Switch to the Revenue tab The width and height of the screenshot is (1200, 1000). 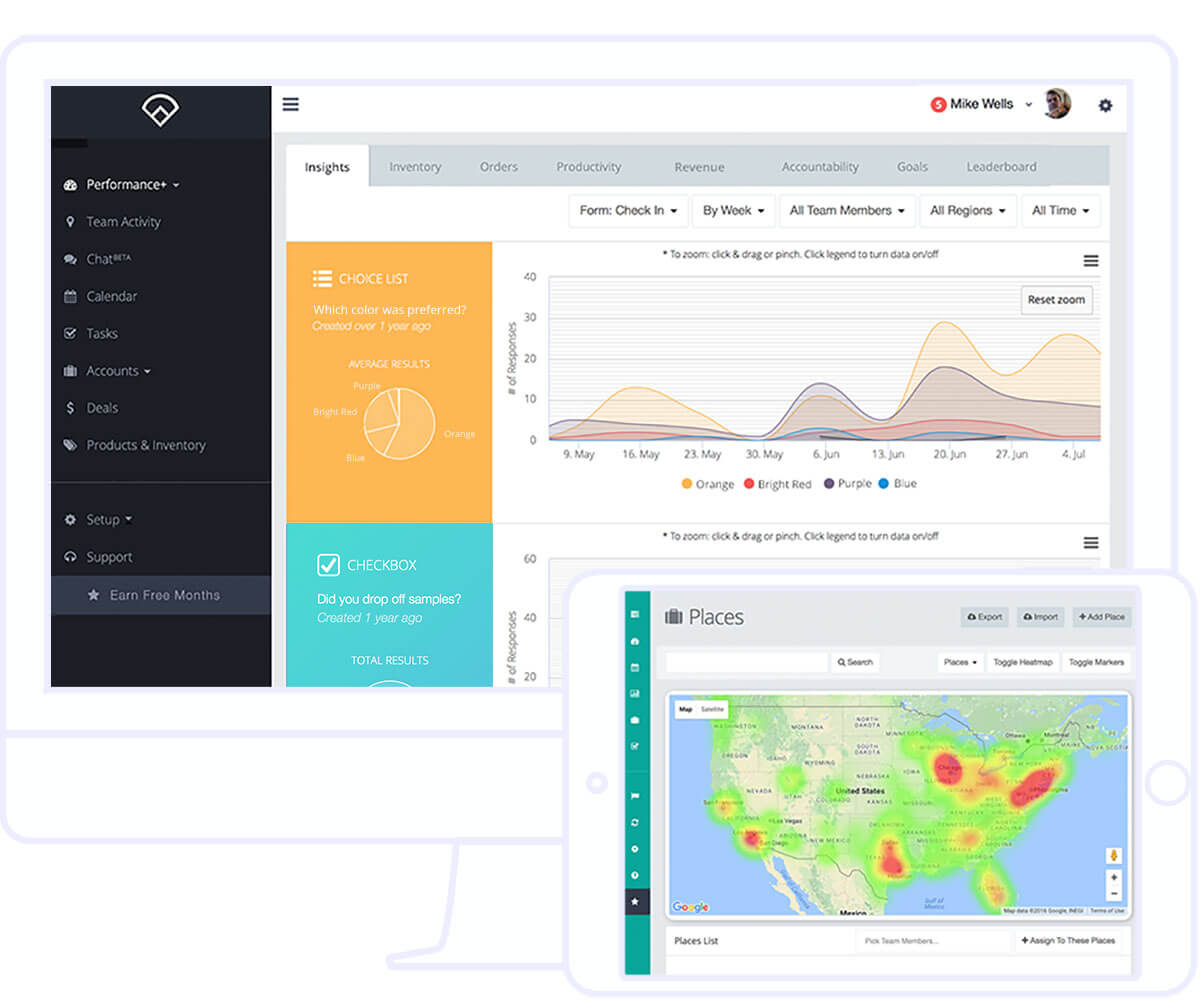699,167
